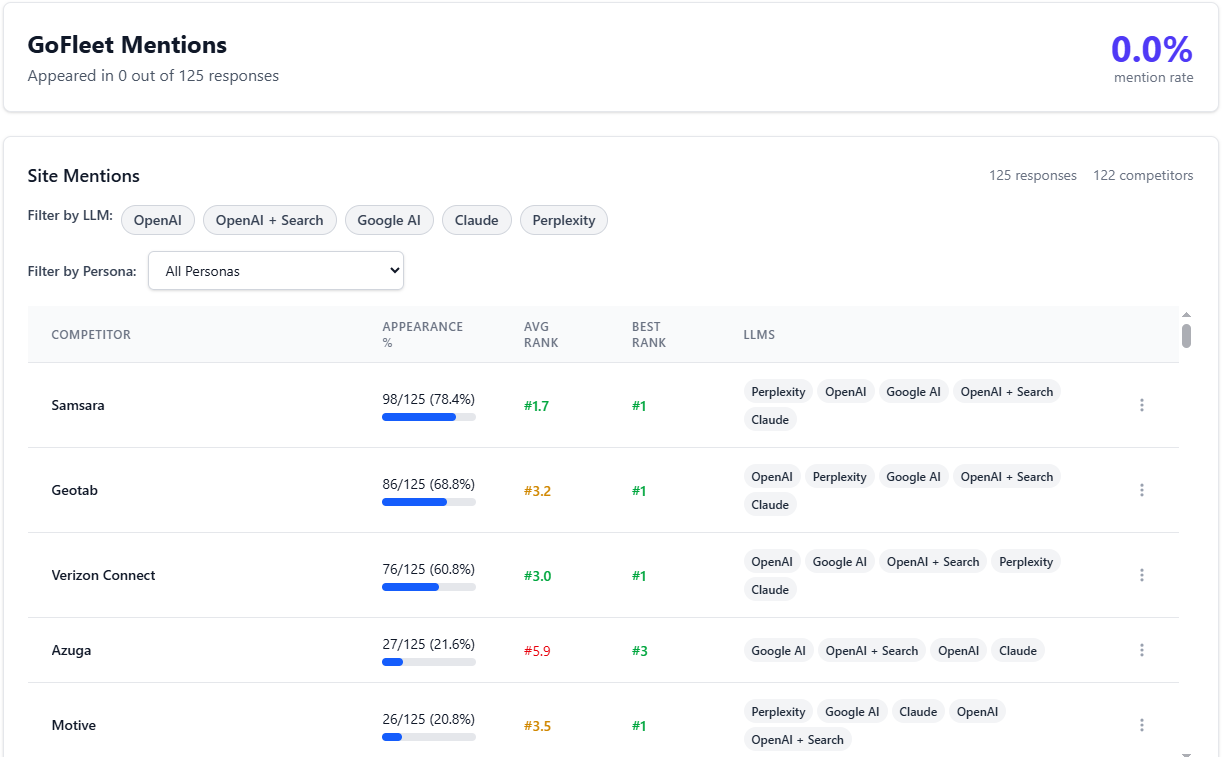The width and height of the screenshot is (1224, 757).
Task: Toggle the Google AI filter chip
Action: pyautogui.click(x=389, y=220)
